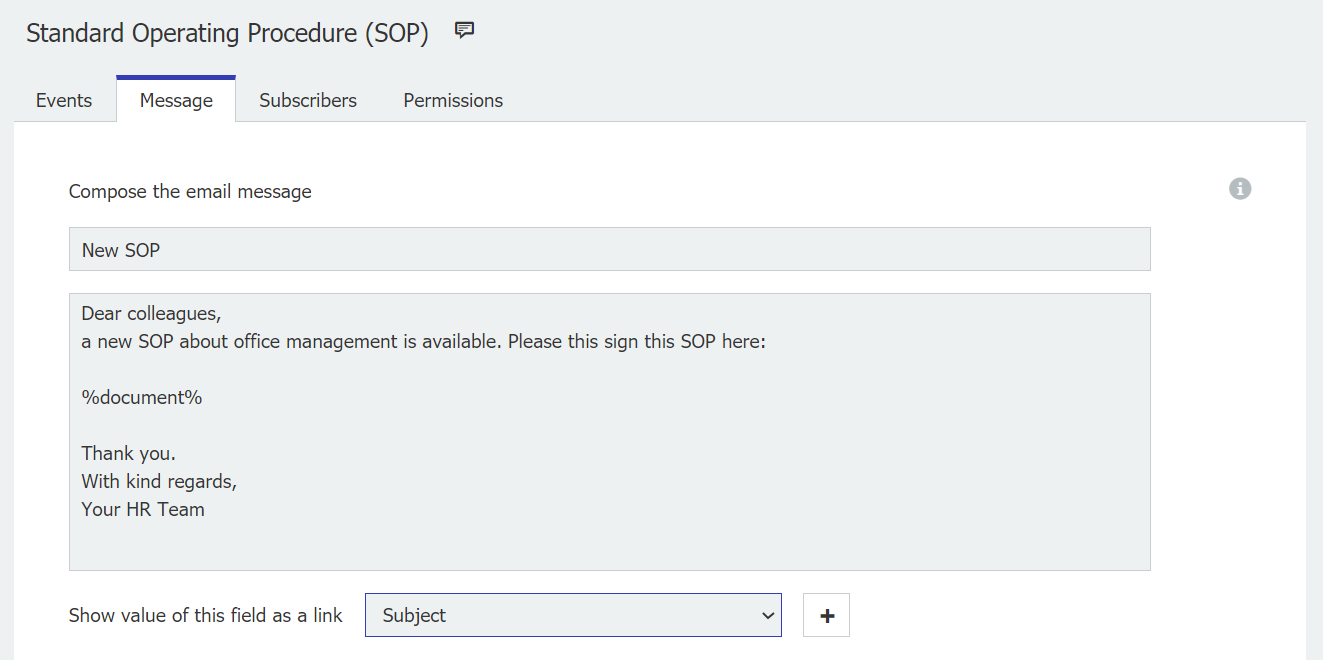
Task: Open the 'Show value of this field as a link' dropdown
Action: 573,614
